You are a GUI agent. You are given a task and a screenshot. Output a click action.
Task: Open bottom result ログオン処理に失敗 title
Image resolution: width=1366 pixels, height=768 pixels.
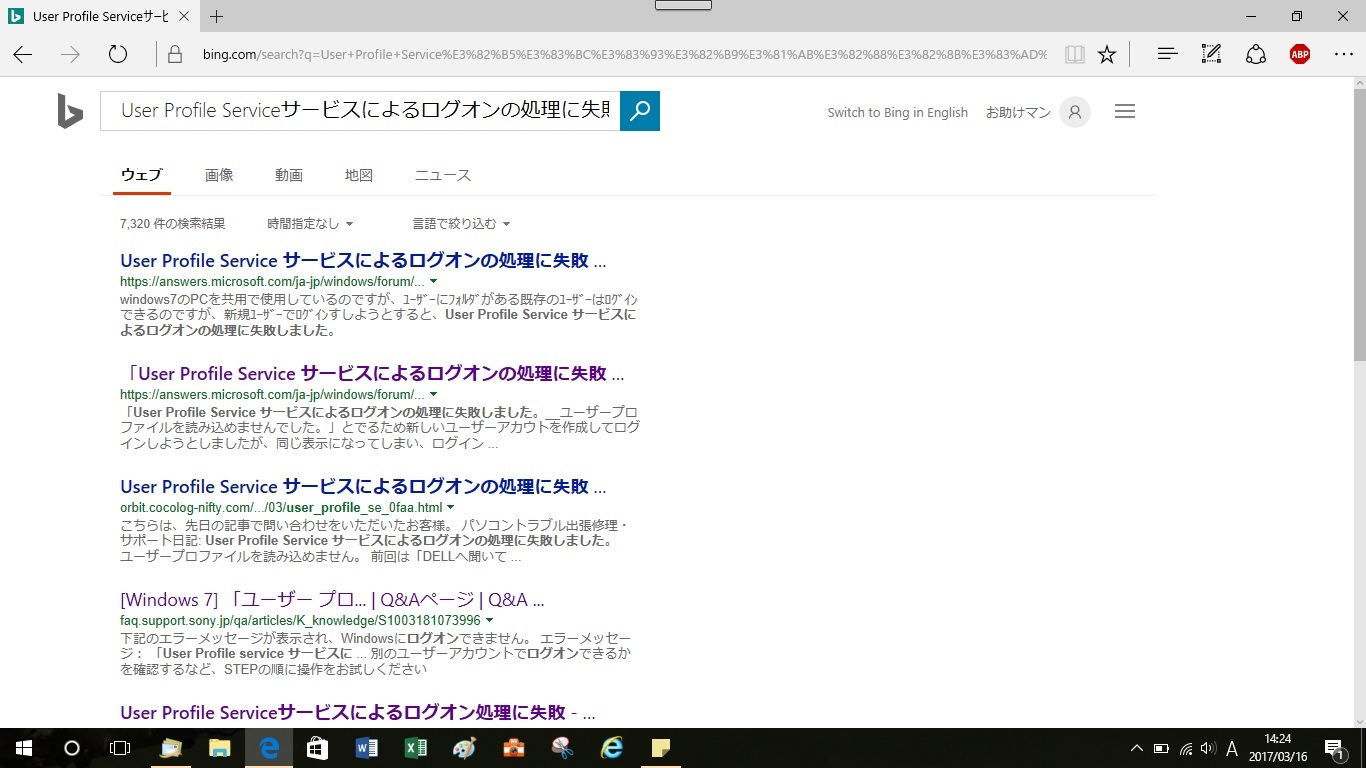pyautogui.click(x=358, y=713)
